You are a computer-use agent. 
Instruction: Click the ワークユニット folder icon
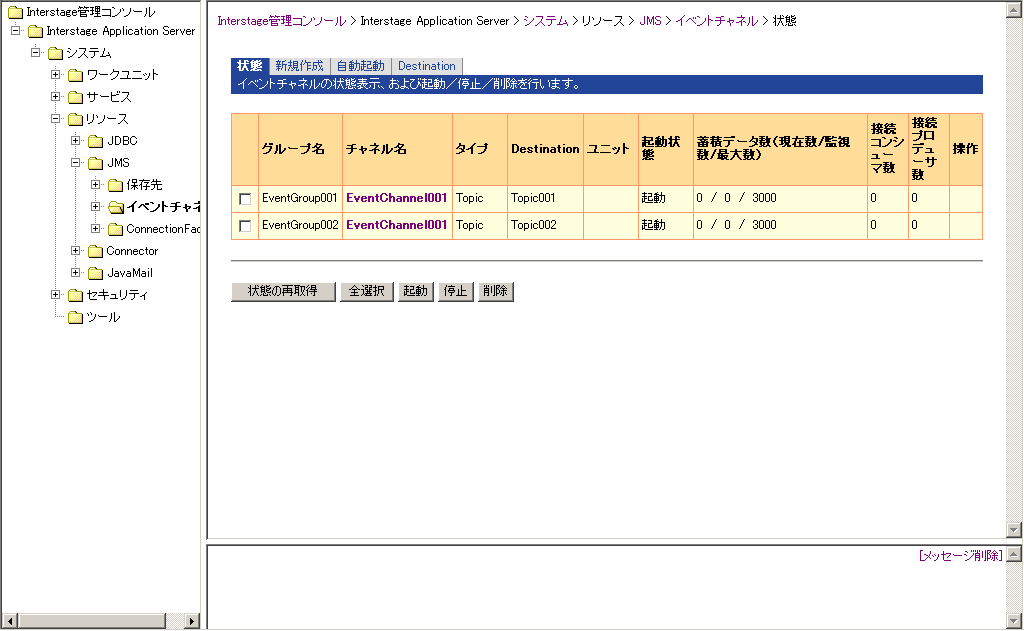click(76, 75)
